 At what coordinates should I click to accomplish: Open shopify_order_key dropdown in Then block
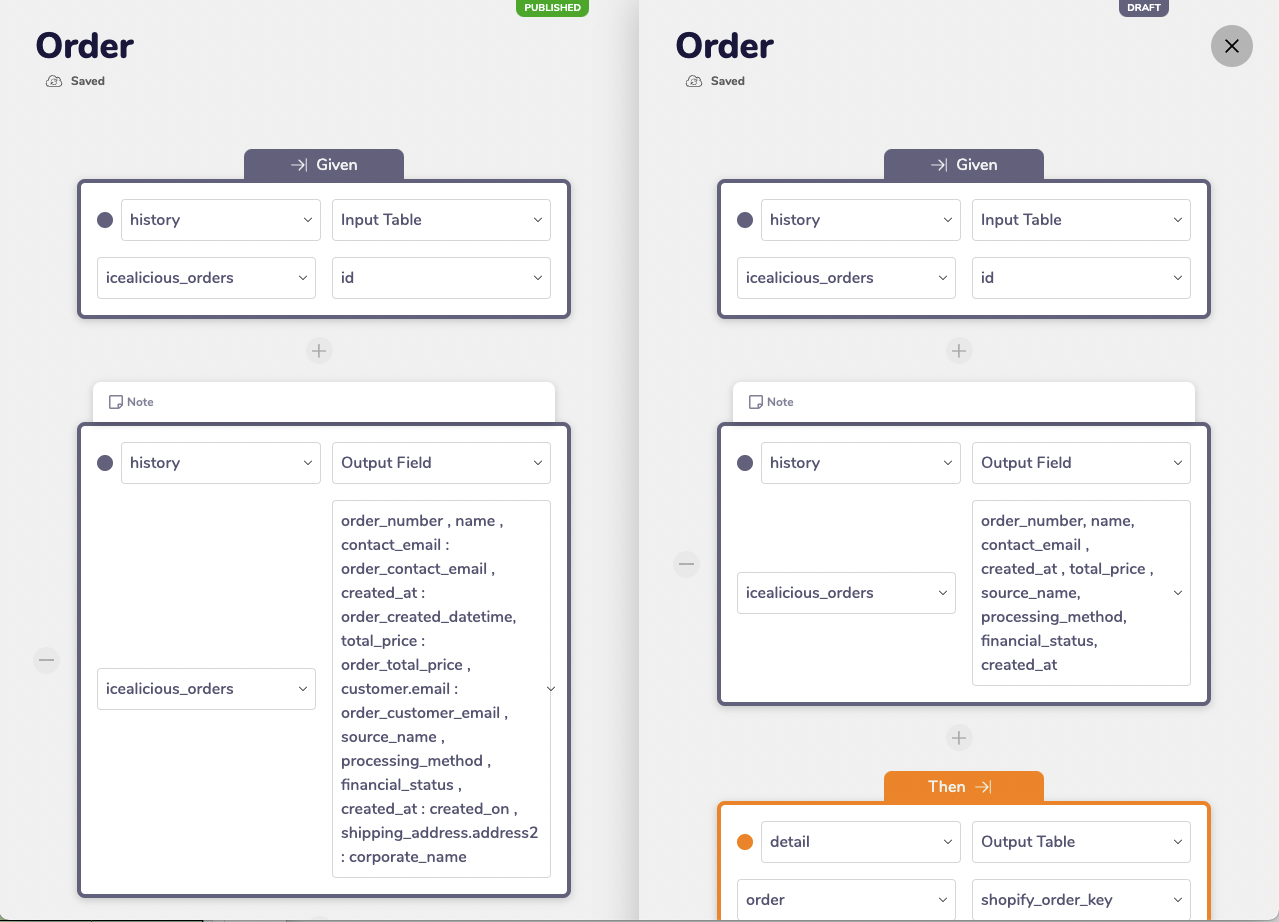point(1081,900)
